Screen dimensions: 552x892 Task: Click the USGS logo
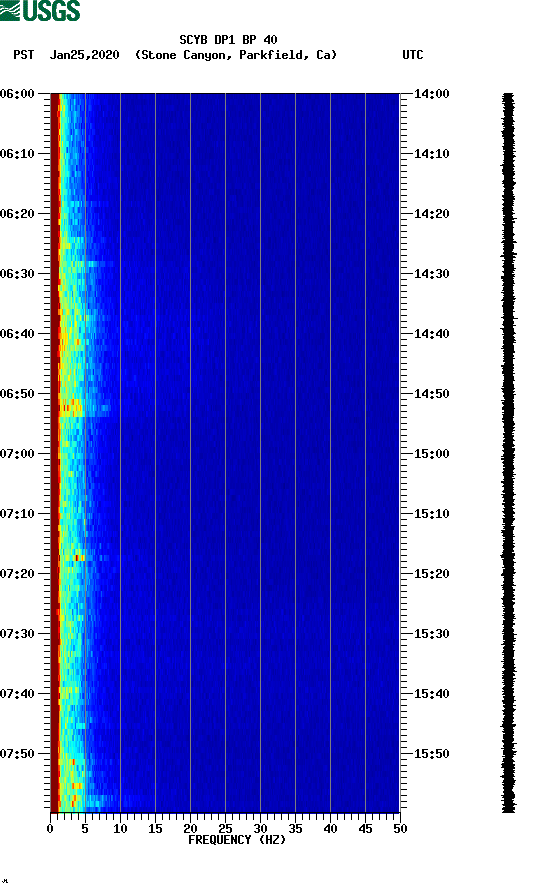40,11
